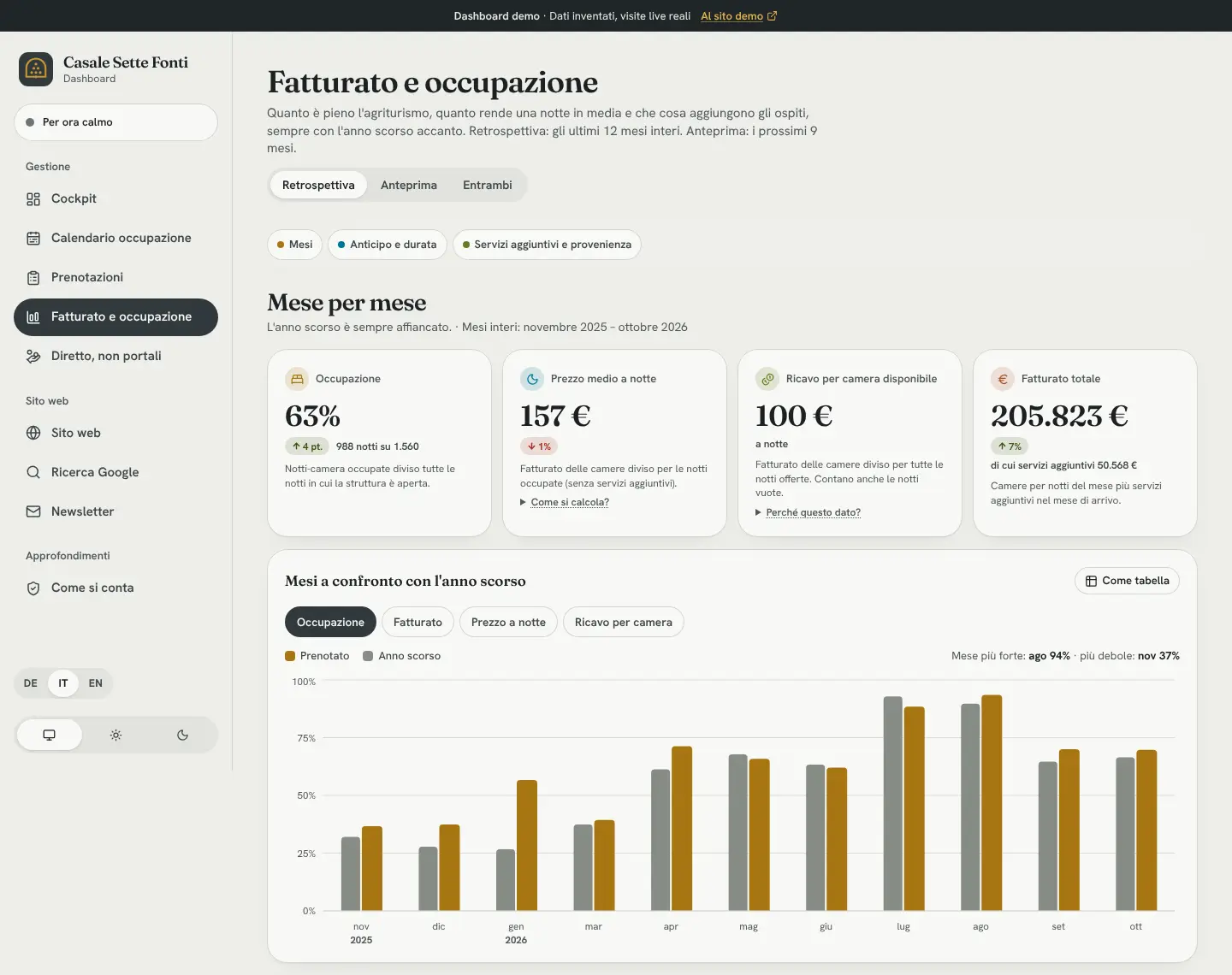Show the Ricavo per camera chart metric
1232x975 pixels.
624,623
